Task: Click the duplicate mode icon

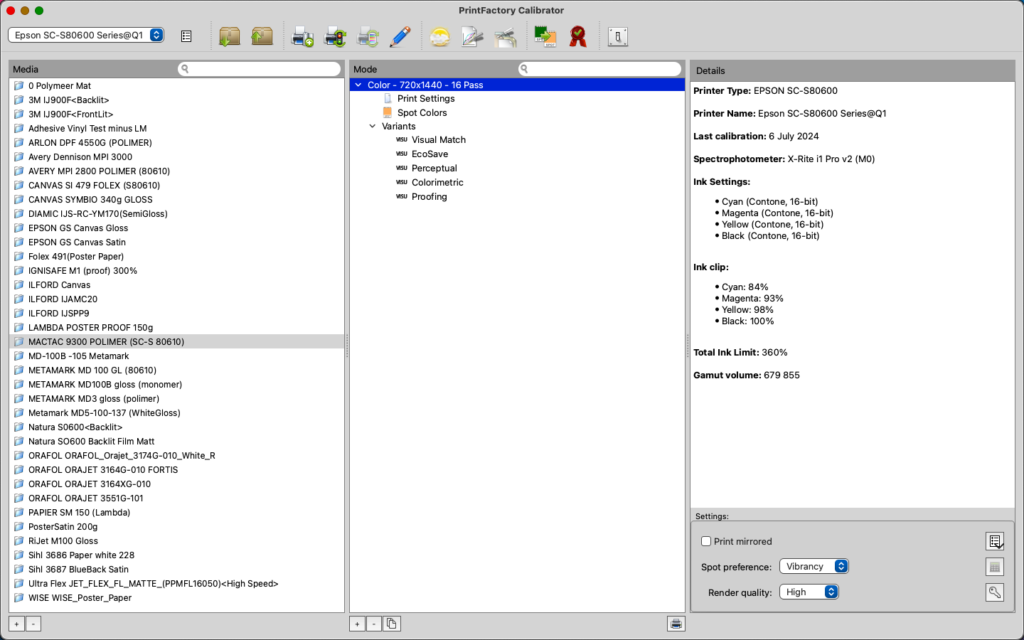Action: point(391,624)
